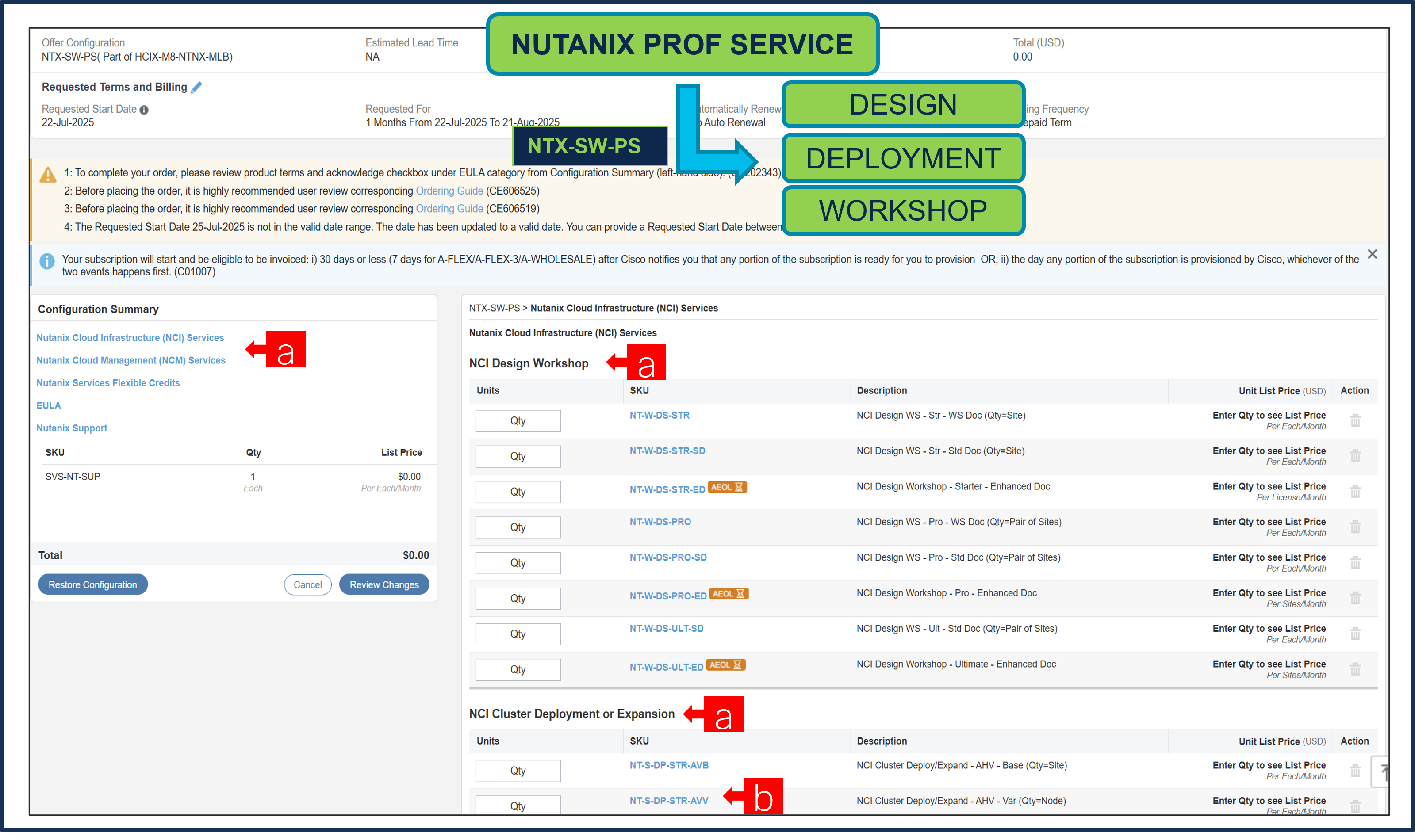Click Restore Configuration
1415x840 pixels.
92,584
